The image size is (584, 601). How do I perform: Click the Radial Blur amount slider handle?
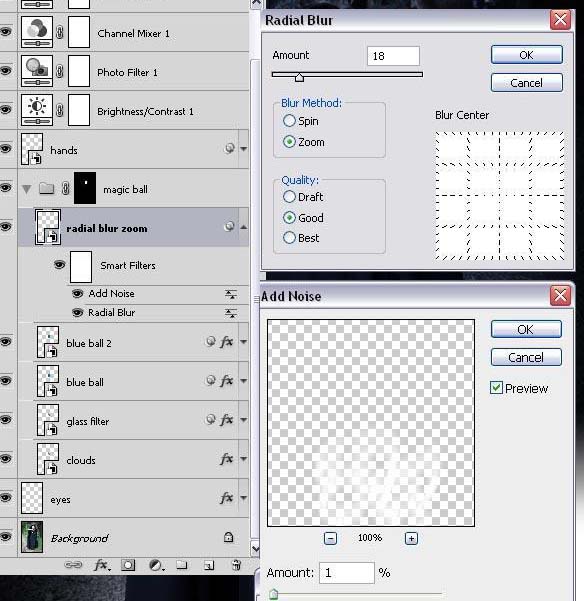click(x=299, y=77)
